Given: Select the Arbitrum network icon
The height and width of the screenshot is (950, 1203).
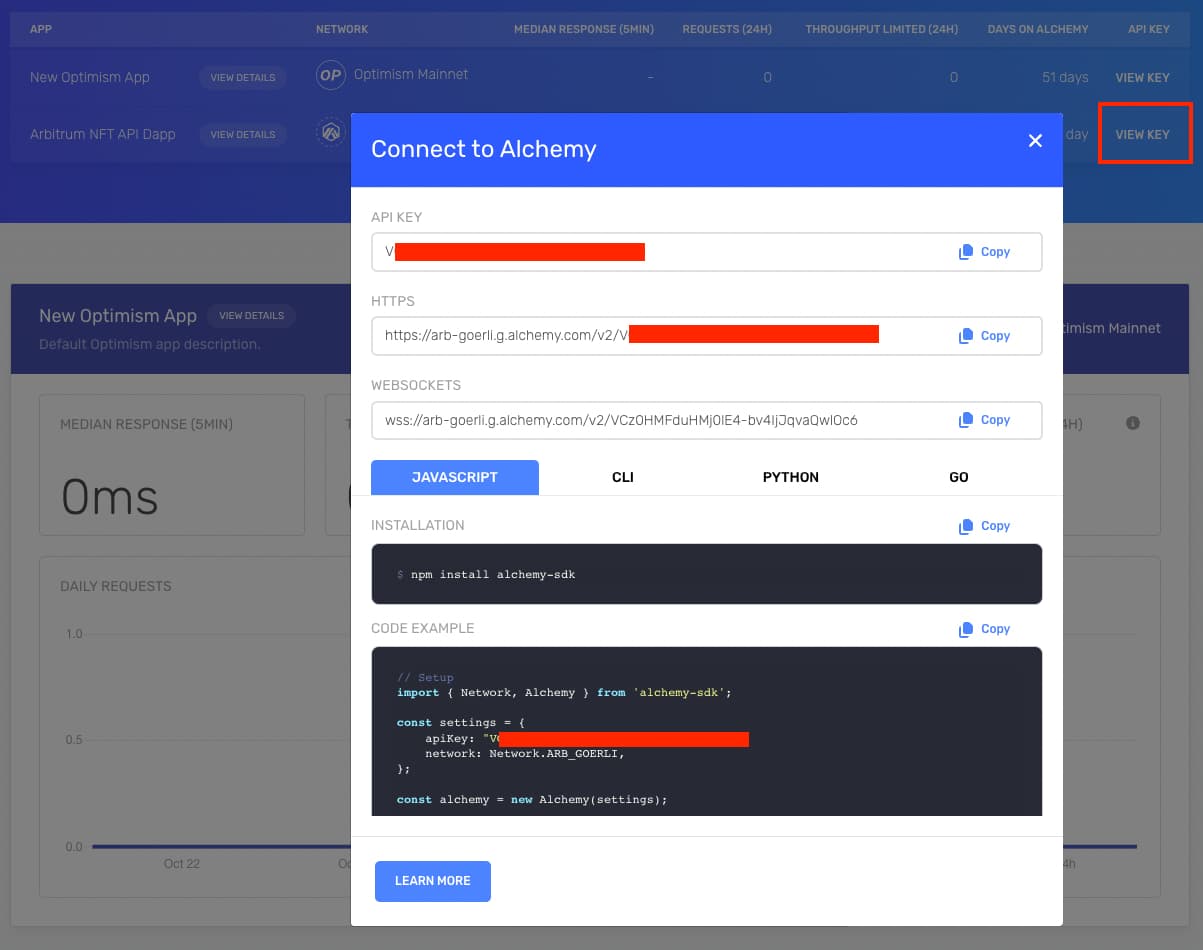Looking at the screenshot, I should click(330, 133).
